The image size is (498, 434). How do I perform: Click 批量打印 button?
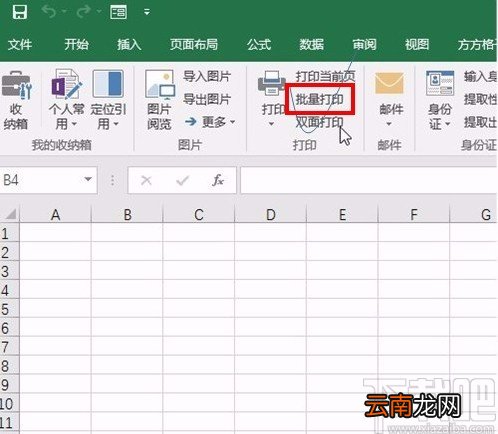click(319, 99)
